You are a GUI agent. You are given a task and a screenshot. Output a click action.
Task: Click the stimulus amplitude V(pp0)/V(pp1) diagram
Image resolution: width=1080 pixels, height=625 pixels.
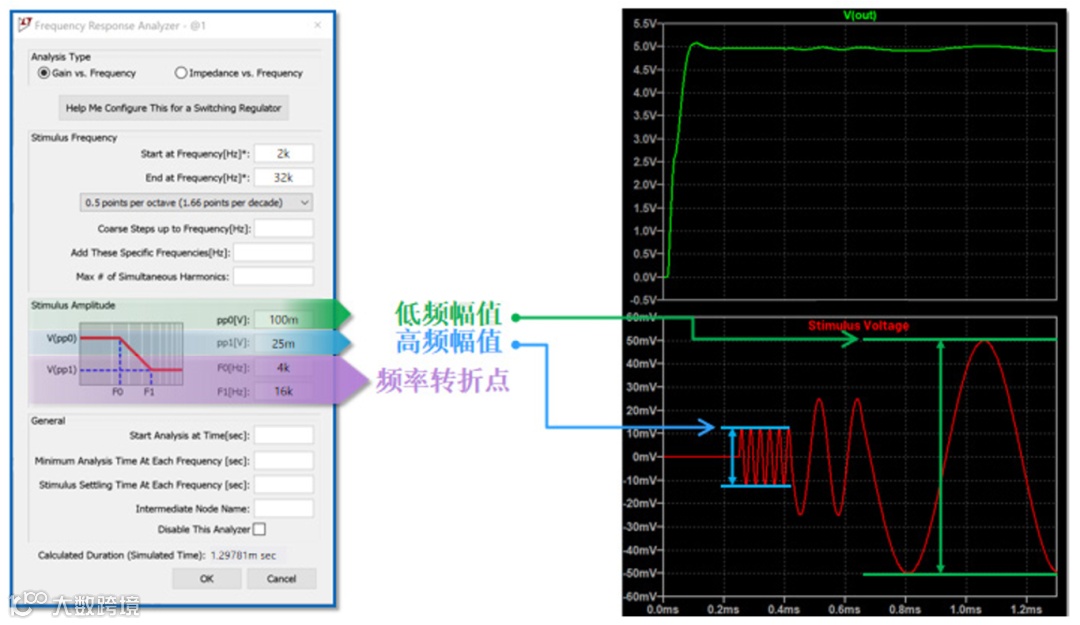131,354
